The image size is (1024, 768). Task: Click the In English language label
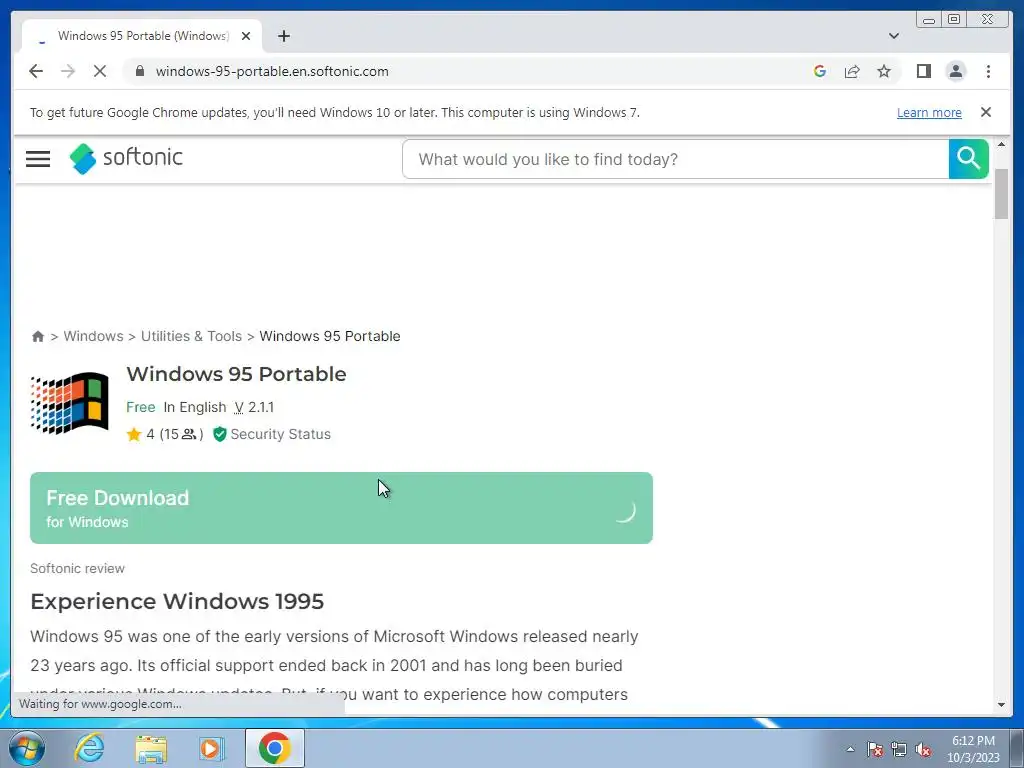pyautogui.click(x=195, y=408)
